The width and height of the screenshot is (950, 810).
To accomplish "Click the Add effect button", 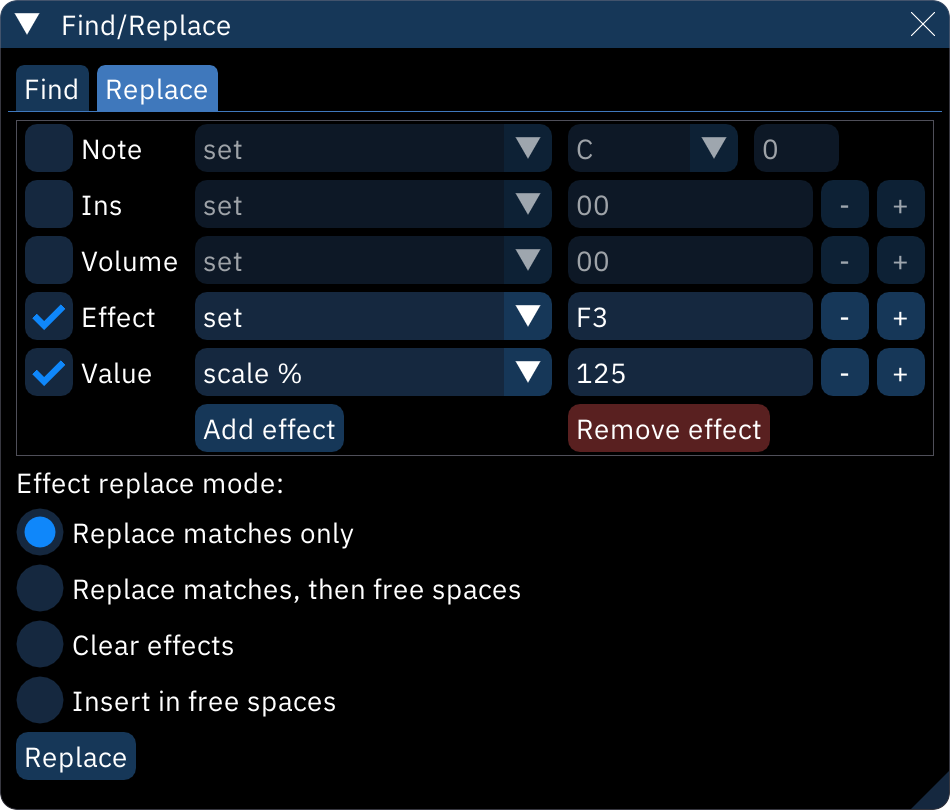I will point(268,428).
